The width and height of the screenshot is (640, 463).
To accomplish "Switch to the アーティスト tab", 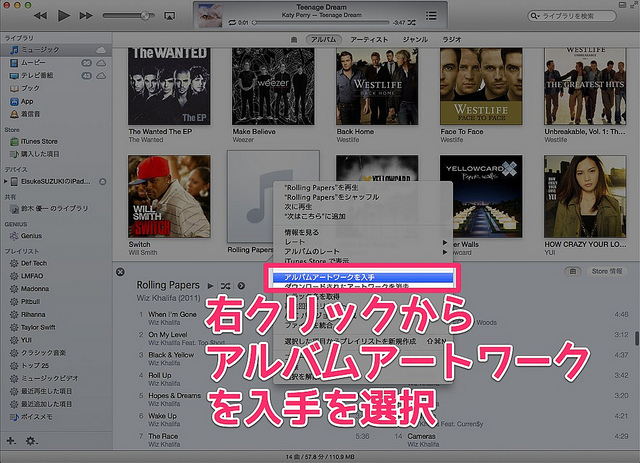I will (369, 40).
